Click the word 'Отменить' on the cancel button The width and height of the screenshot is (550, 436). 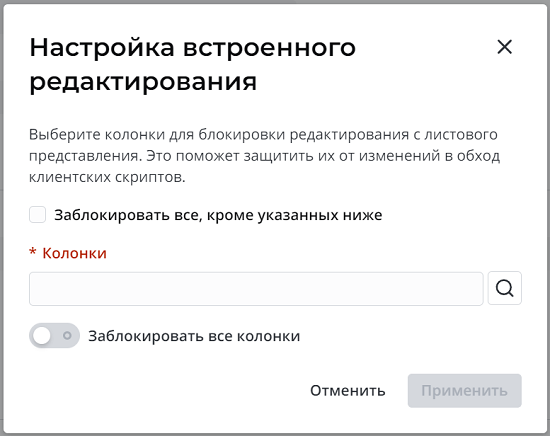tap(348, 391)
